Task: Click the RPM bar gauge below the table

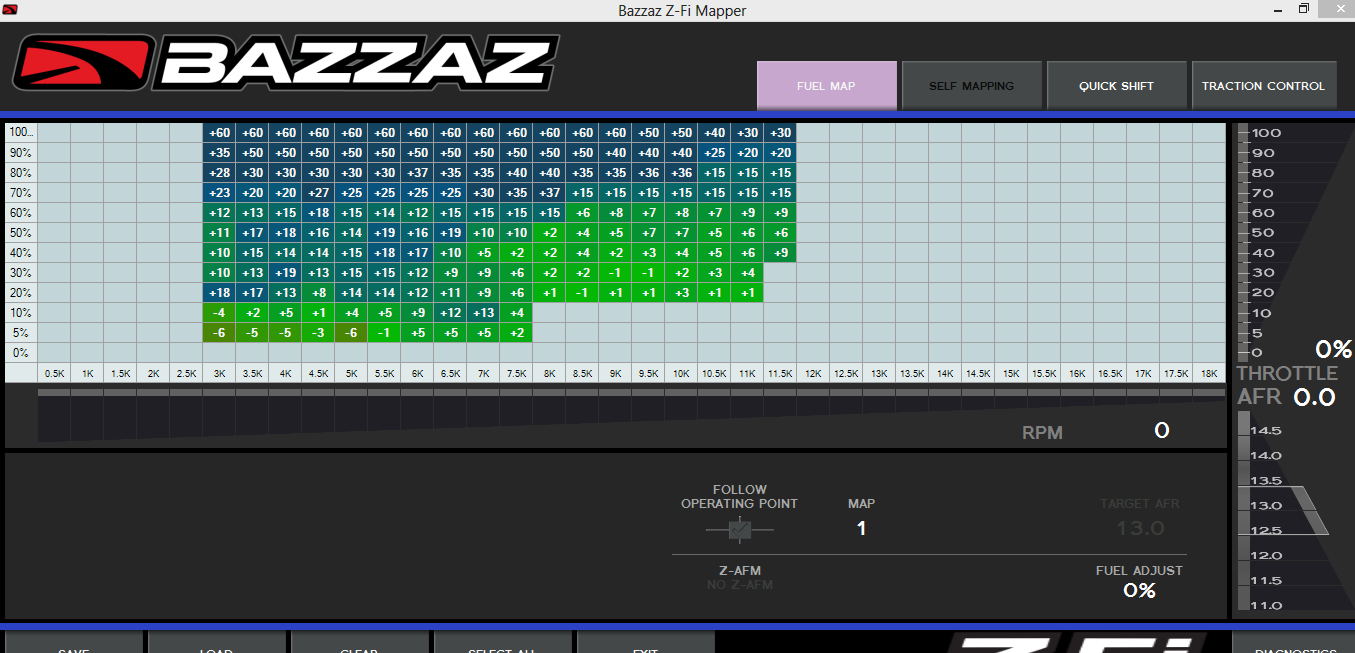Action: [x=631, y=416]
